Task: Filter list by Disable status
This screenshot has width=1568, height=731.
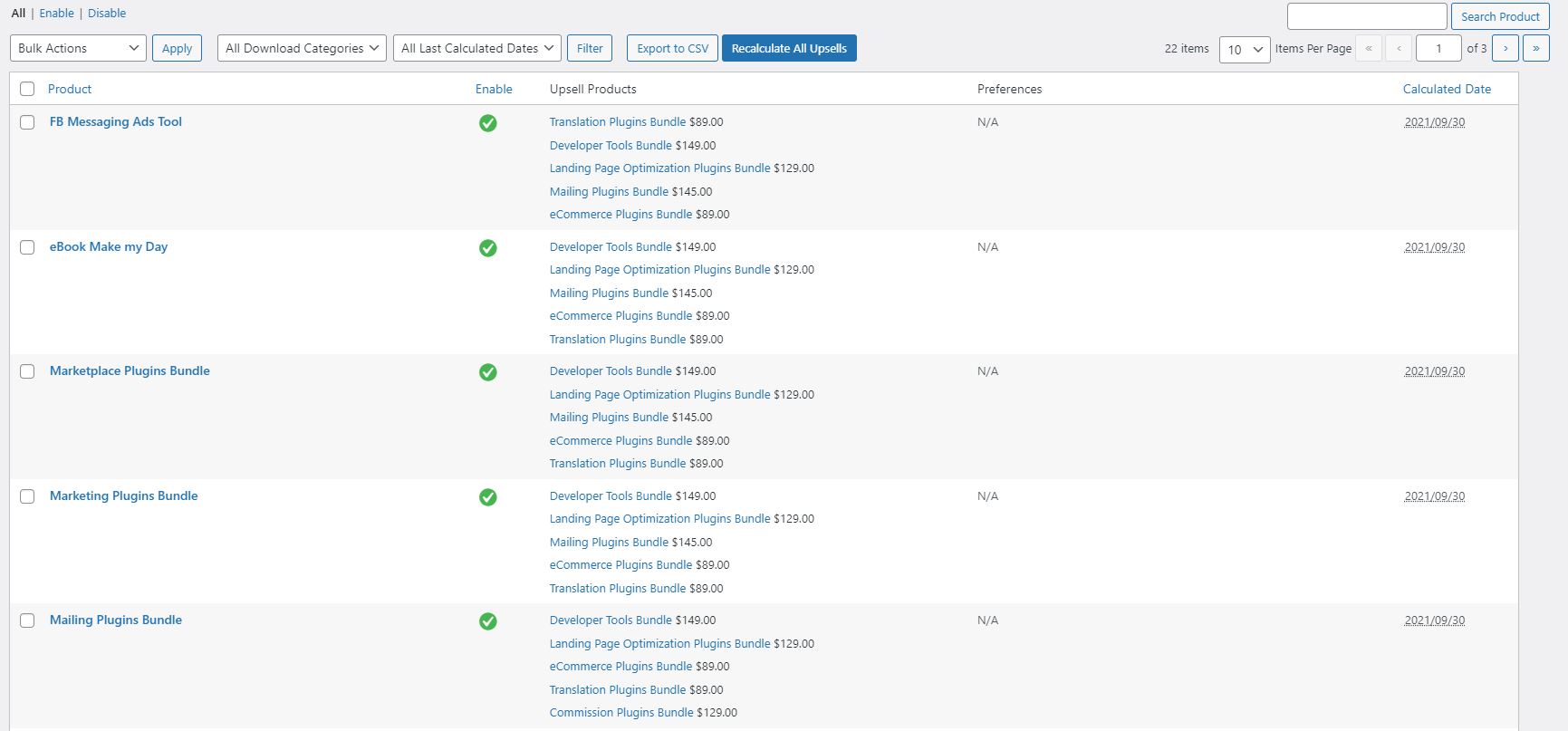Action: click(107, 13)
